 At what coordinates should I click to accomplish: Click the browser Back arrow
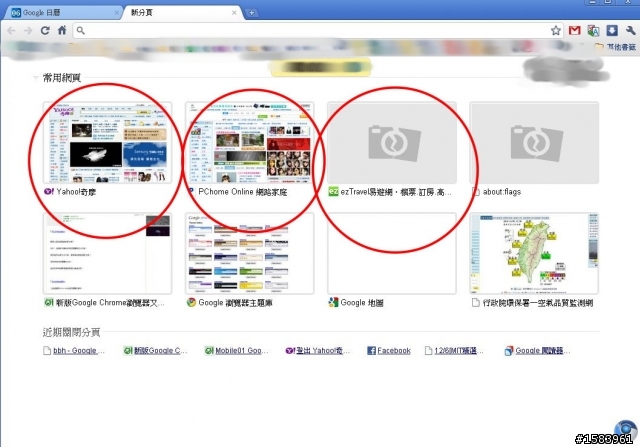(11, 31)
